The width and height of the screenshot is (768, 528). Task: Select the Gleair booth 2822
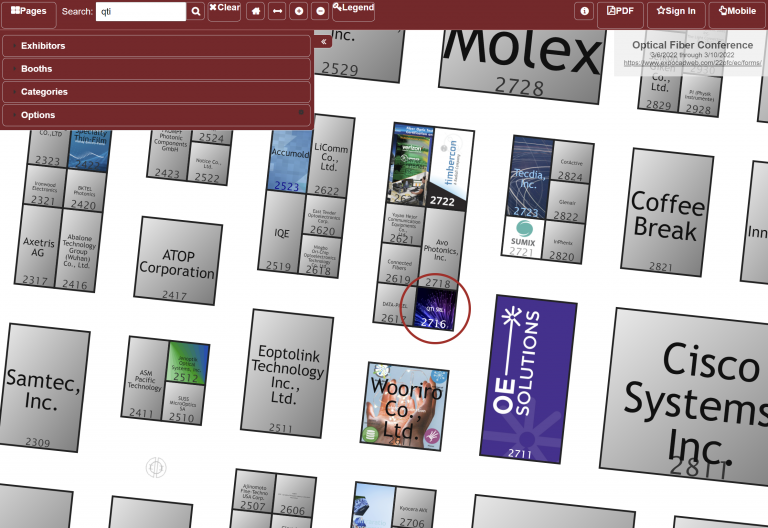[566, 202]
